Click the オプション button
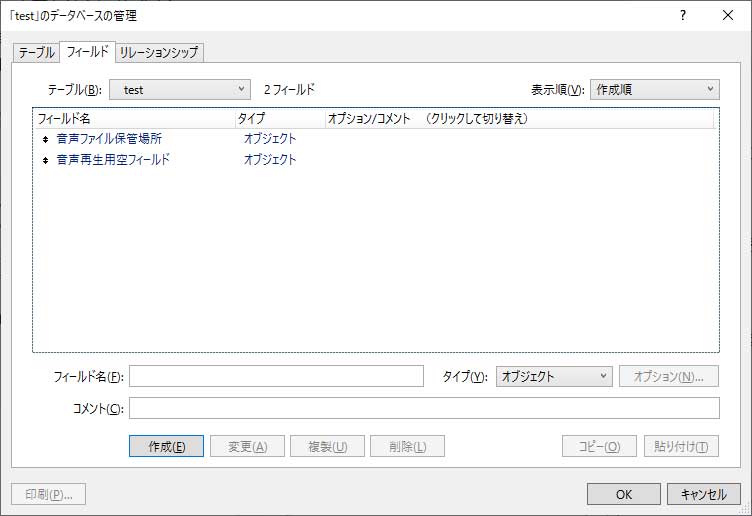Screen dimensions: 752x516 pyautogui.click(x=669, y=376)
